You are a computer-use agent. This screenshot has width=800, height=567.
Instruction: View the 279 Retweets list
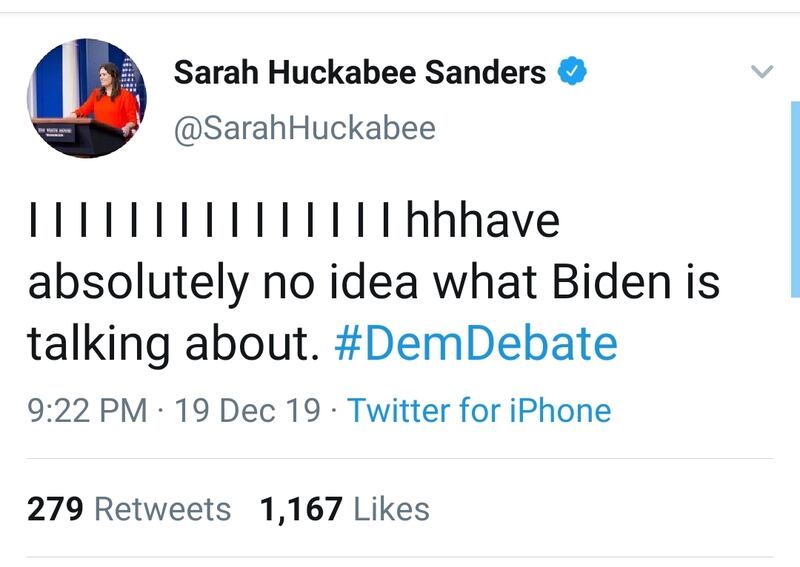129,509
